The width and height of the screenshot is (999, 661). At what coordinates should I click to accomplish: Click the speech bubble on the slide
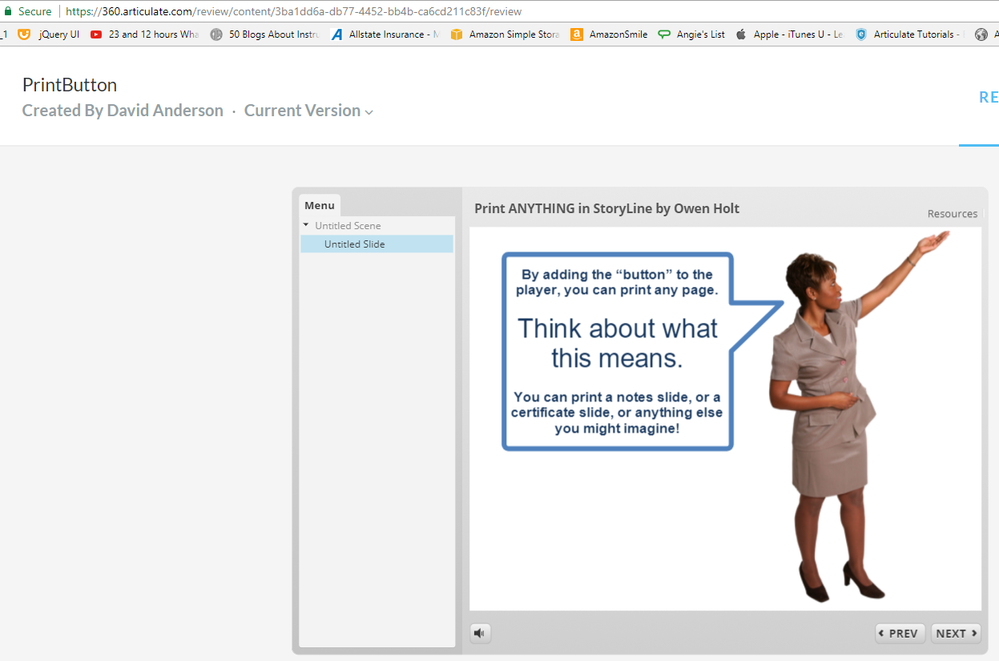click(617, 350)
